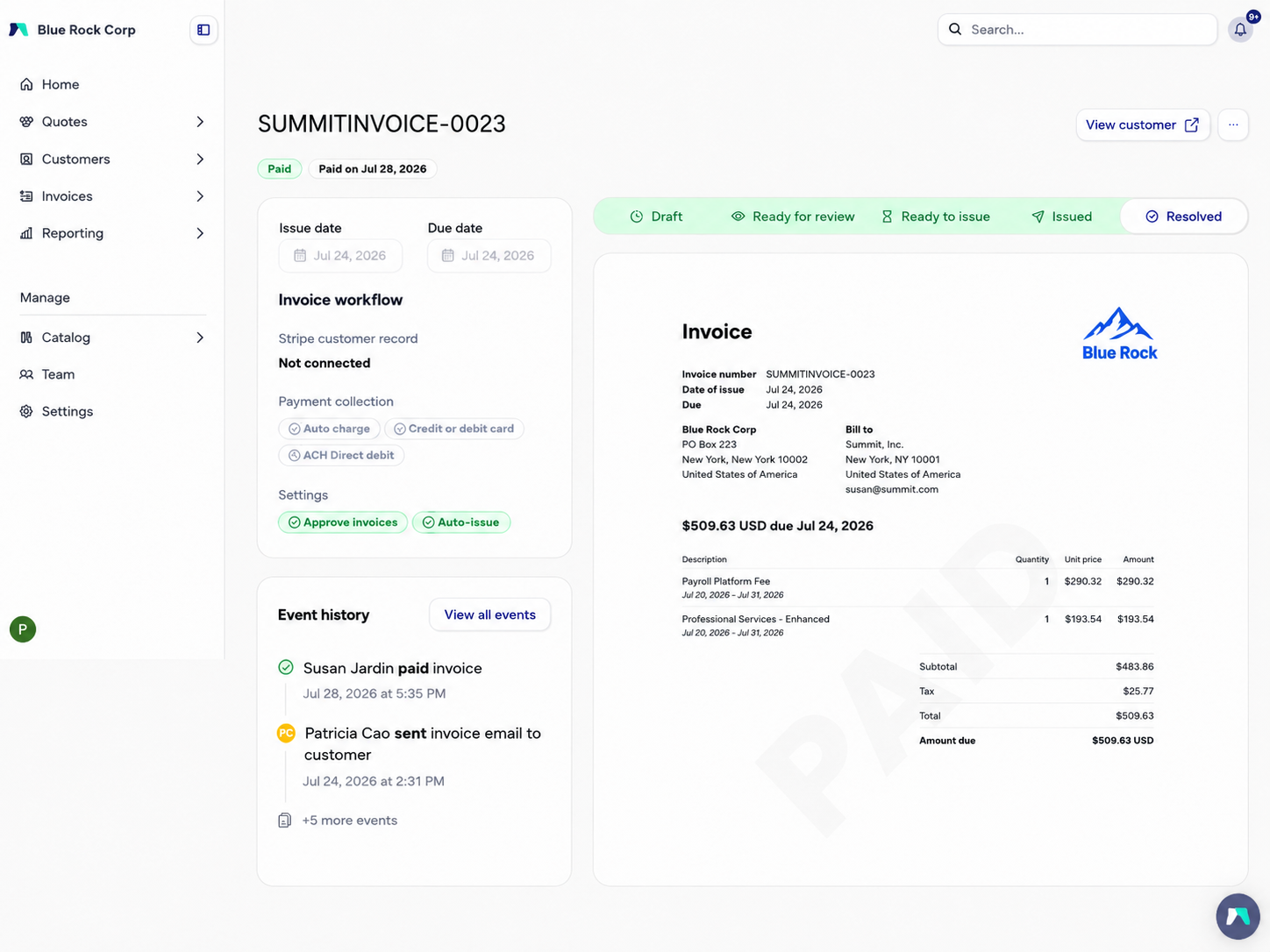Click the Ready for review eye icon
Viewport: 1270px width, 952px height.
click(x=738, y=217)
